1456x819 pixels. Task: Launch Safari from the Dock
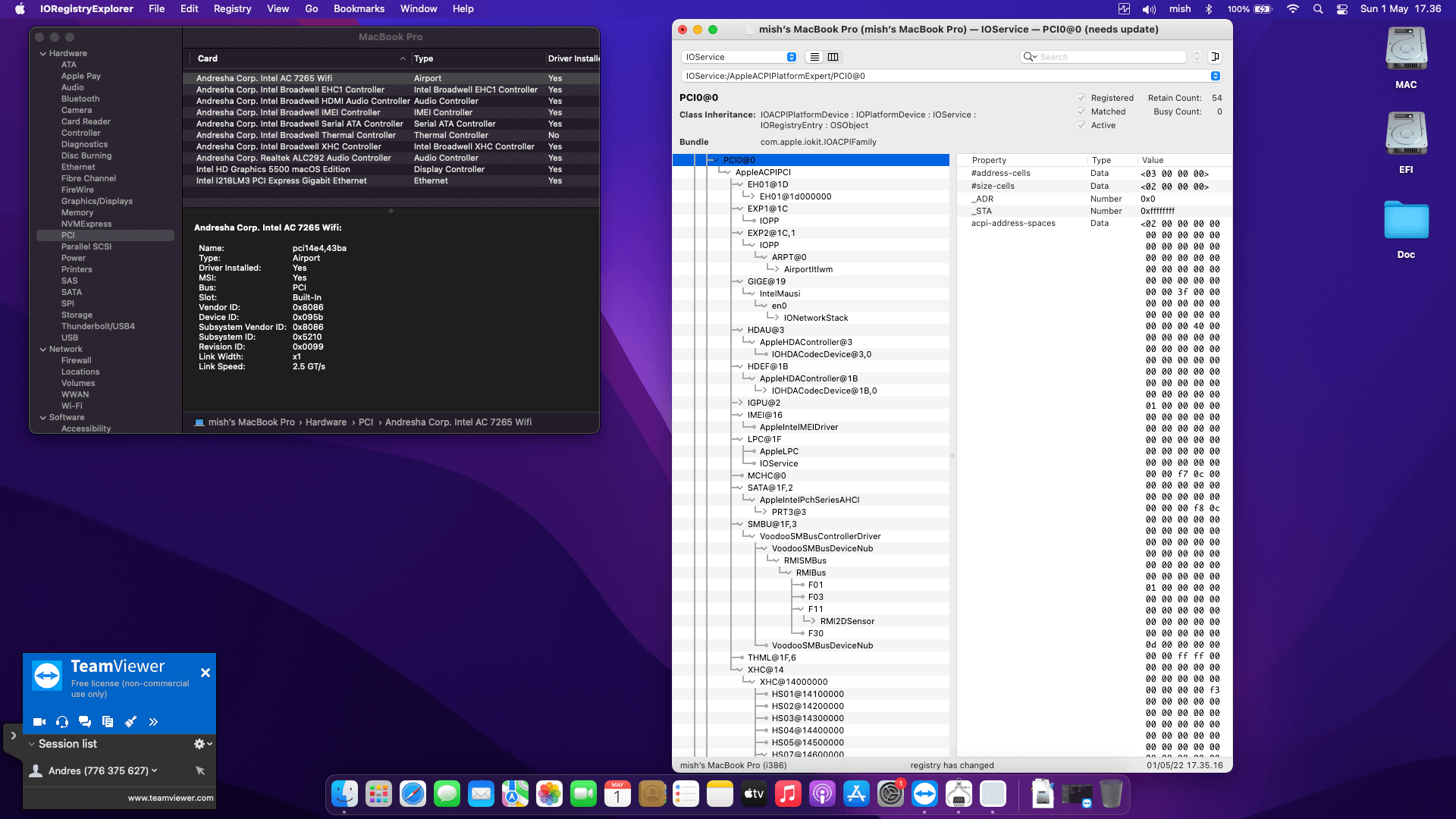413,794
